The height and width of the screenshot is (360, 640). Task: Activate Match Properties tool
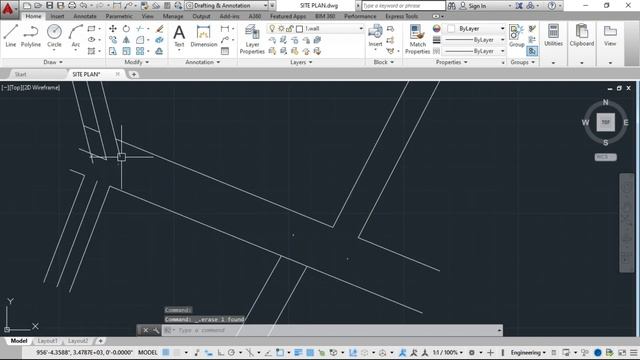tap(417, 39)
